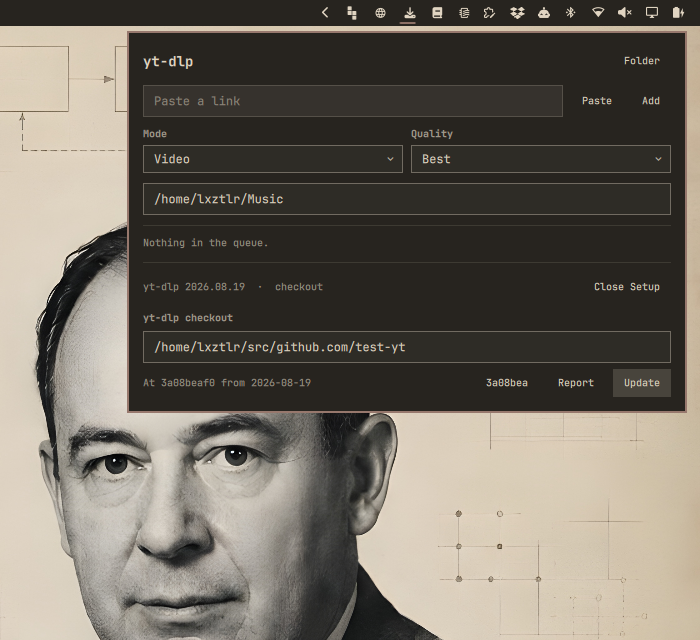Click the 'At 3a08beaf0 from 2026-08-19' text
Screen dimensions: 700x640
coord(227,383)
